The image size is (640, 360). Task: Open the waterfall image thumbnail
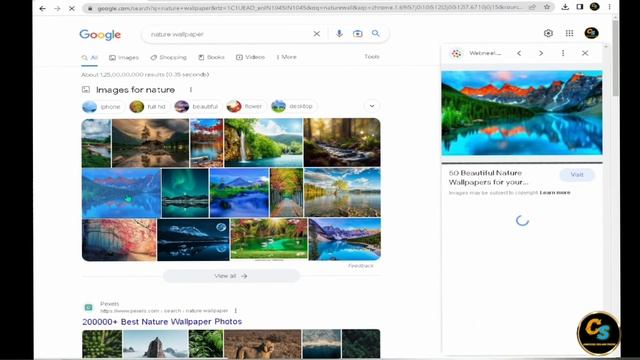click(264, 142)
